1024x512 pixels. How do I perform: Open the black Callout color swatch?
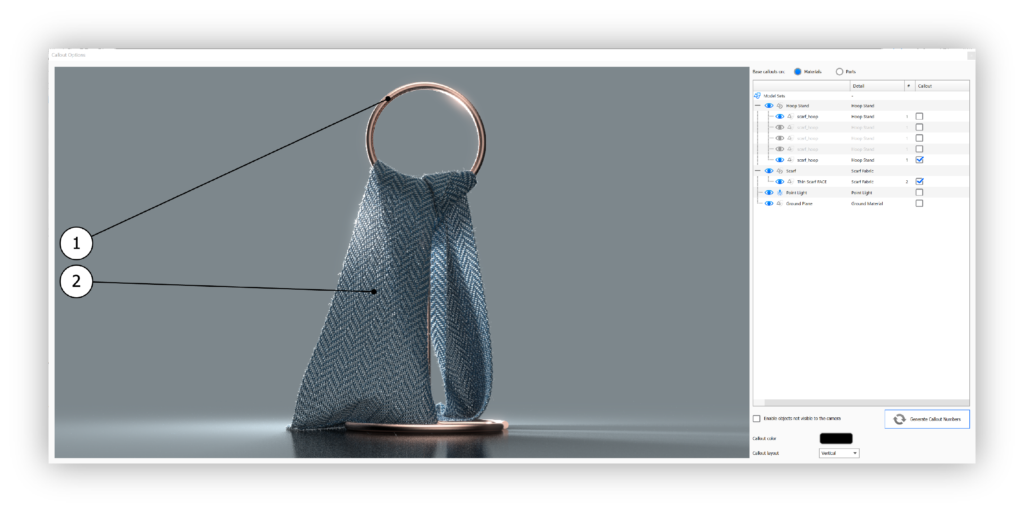pyautogui.click(x=836, y=438)
